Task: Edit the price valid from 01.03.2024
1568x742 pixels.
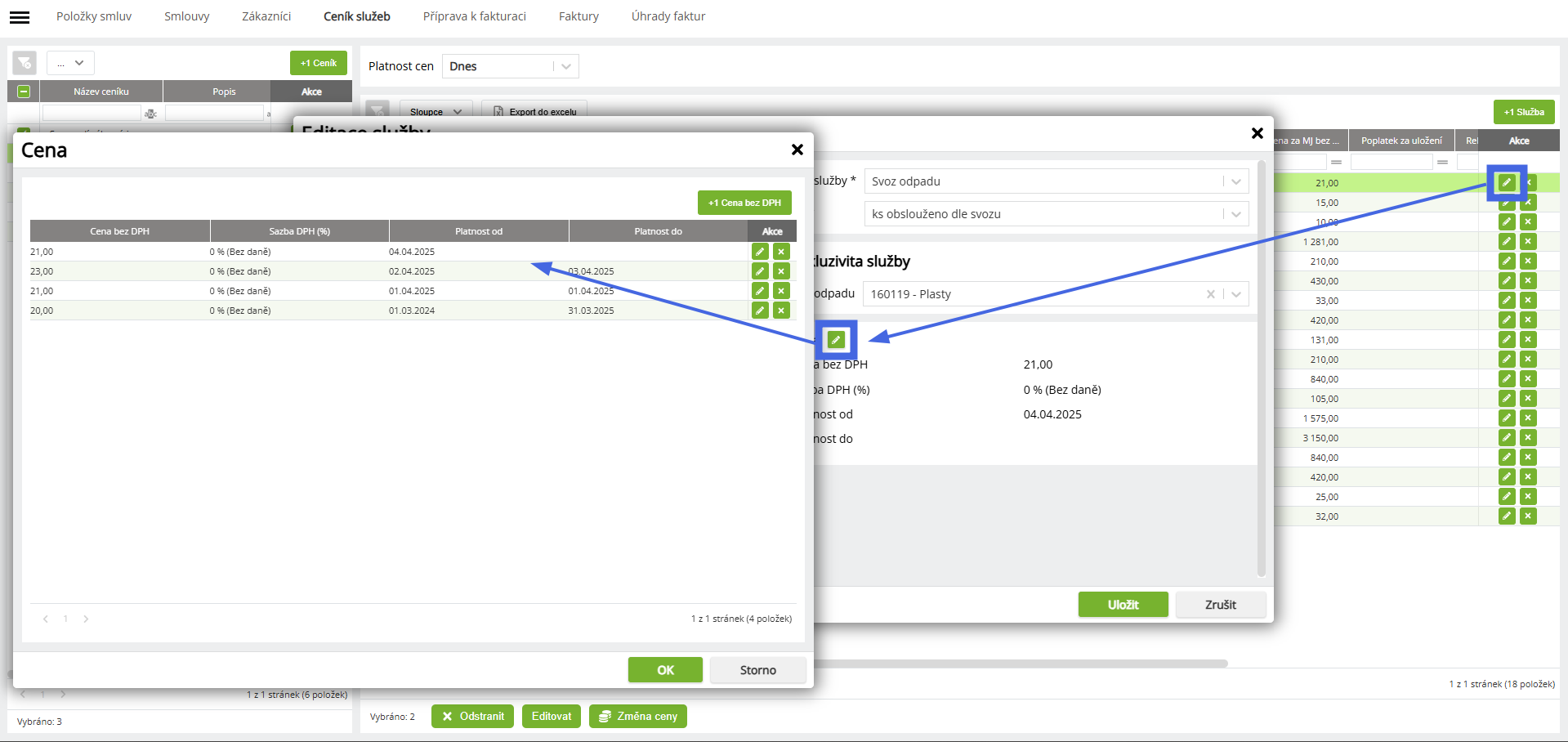Action: [760, 311]
